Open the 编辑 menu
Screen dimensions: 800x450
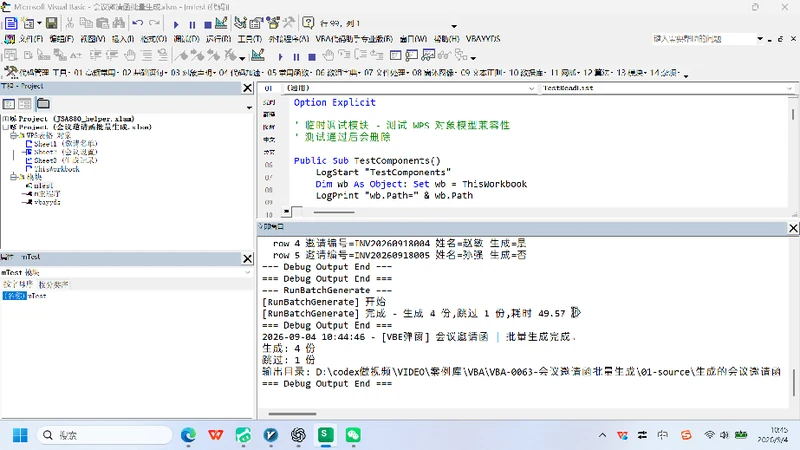pyautogui.click(x=61, y=39)
